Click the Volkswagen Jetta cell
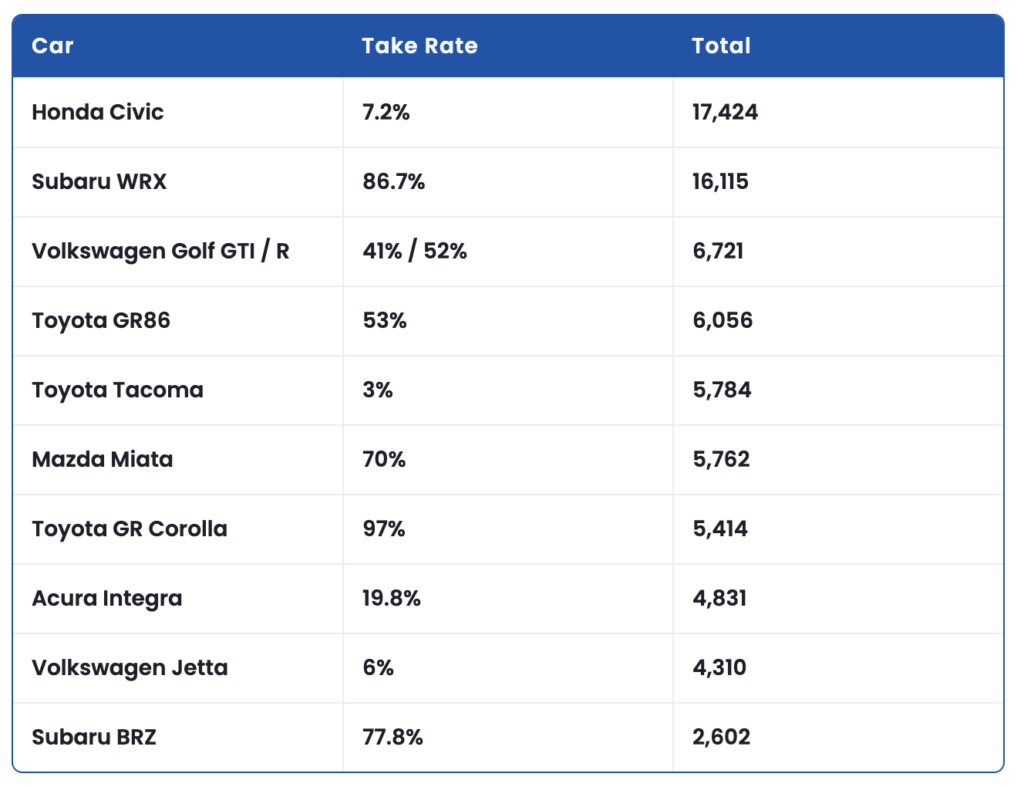Image resolution: width=1024 pixels, height=787 pixels. click(x=130, y=668)
